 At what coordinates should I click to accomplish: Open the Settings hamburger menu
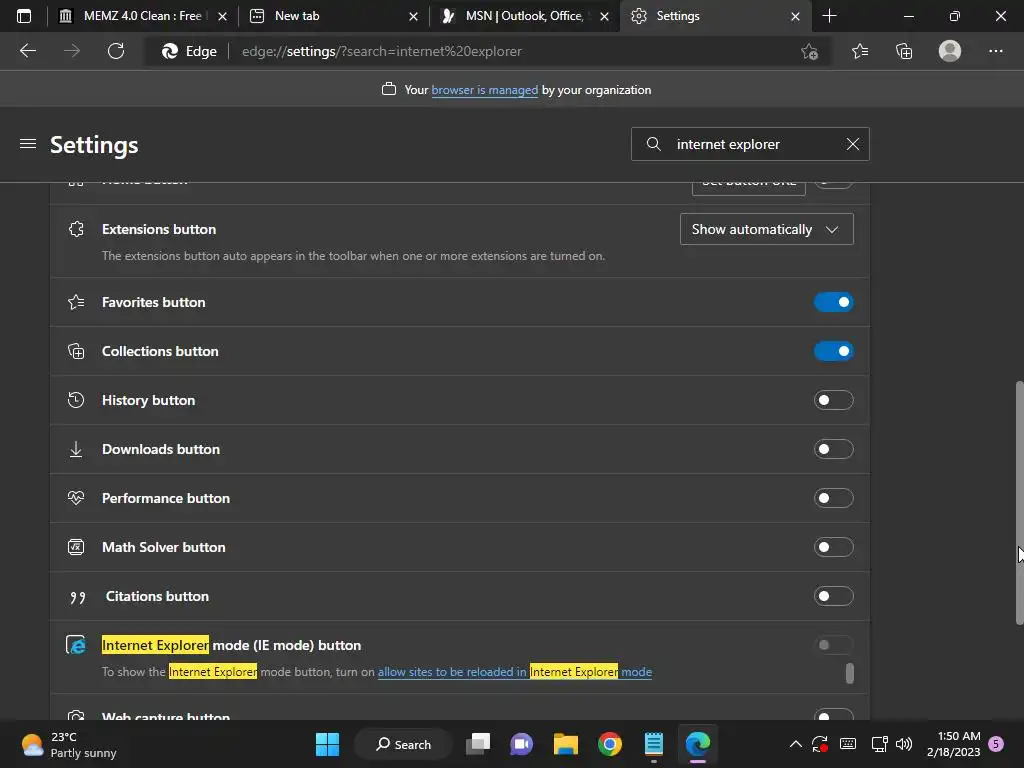pos(27,144)
